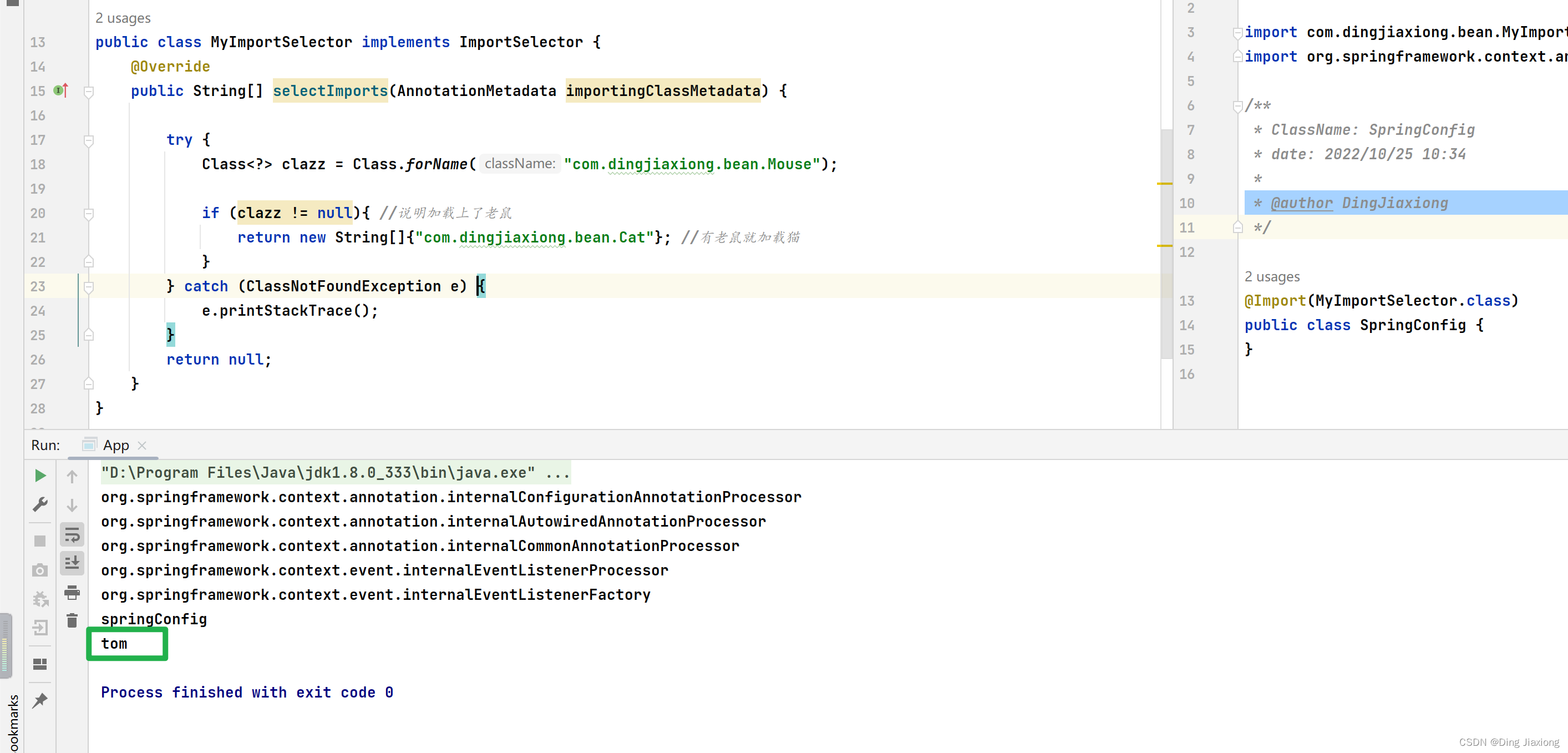This screenshot has height=753, width=1568.
Task: Click the down stack trace arrow
Action: coord(72,506)
